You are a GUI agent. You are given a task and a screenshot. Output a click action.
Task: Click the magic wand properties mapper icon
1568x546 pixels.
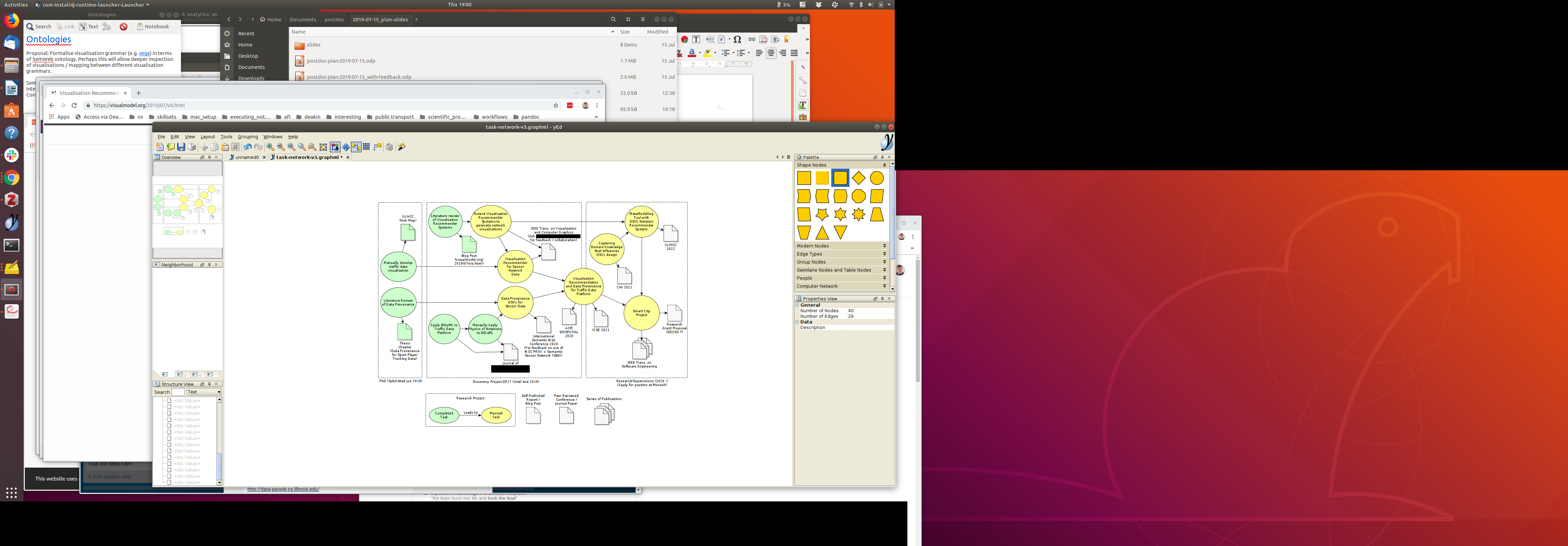(x=402, y=147)
